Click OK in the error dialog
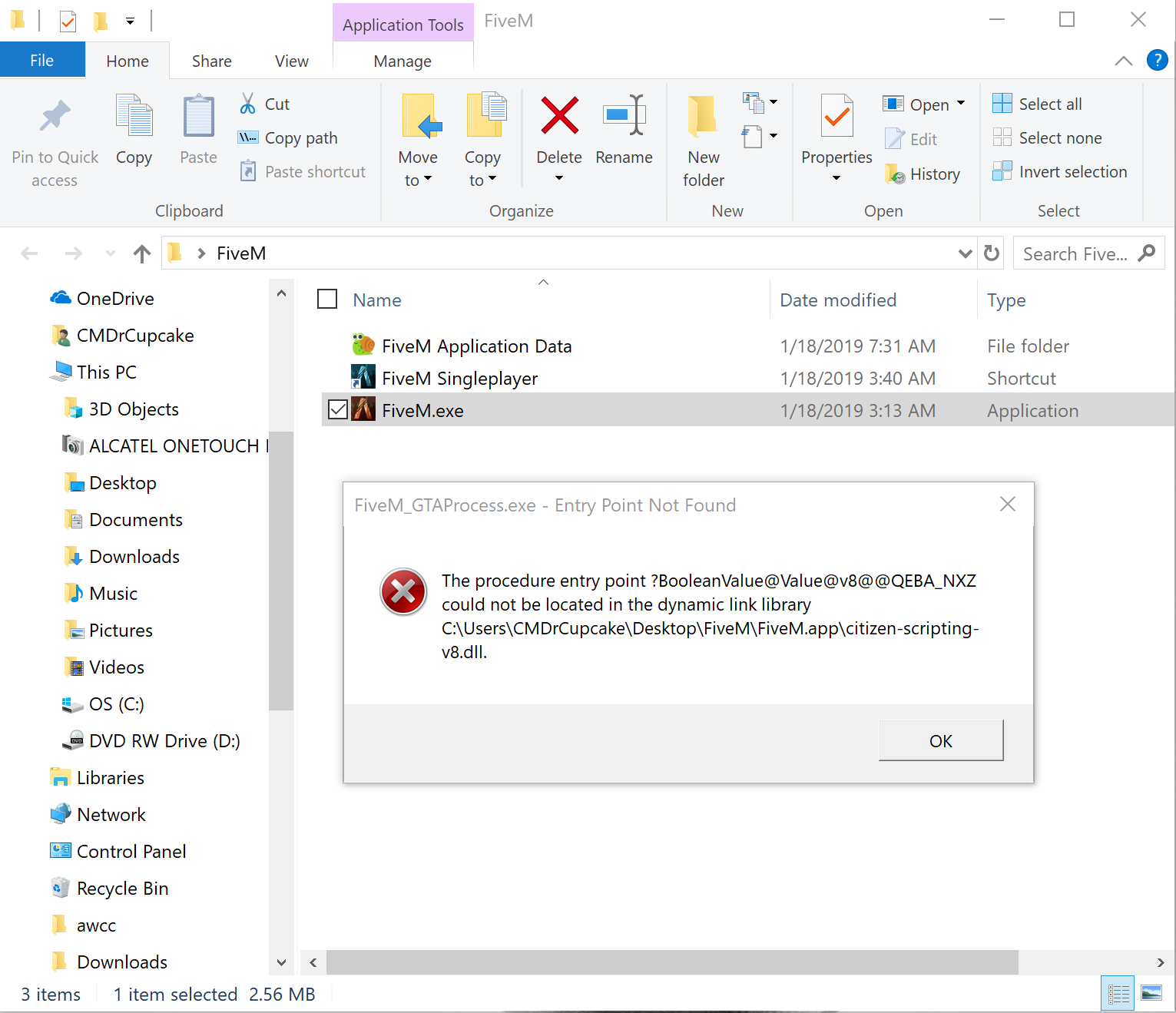1176x1013 pixels. tap(941, 740)
